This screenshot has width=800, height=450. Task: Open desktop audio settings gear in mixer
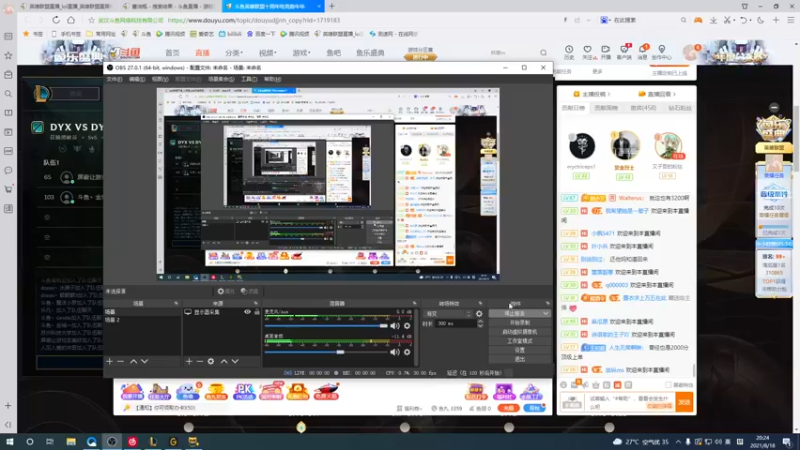pos(407,352)
